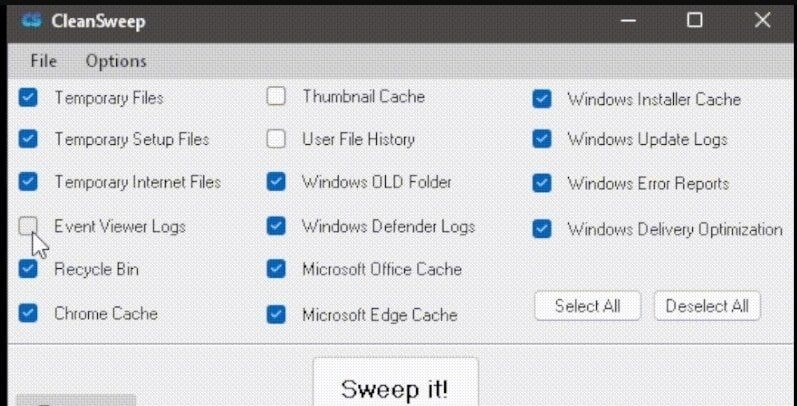Open the File menu

click(44, 61)
